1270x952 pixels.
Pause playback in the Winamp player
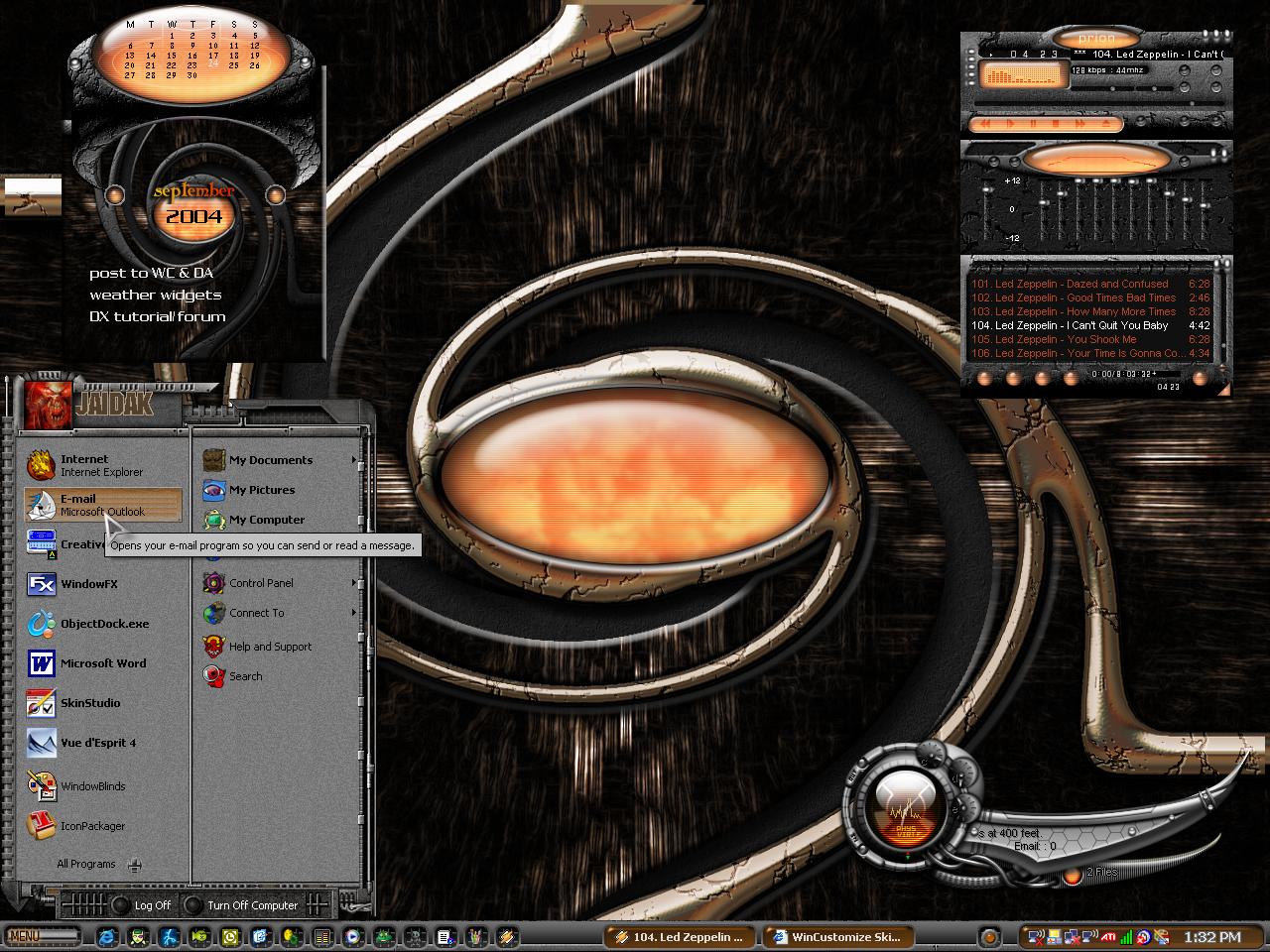(1033, 123)
